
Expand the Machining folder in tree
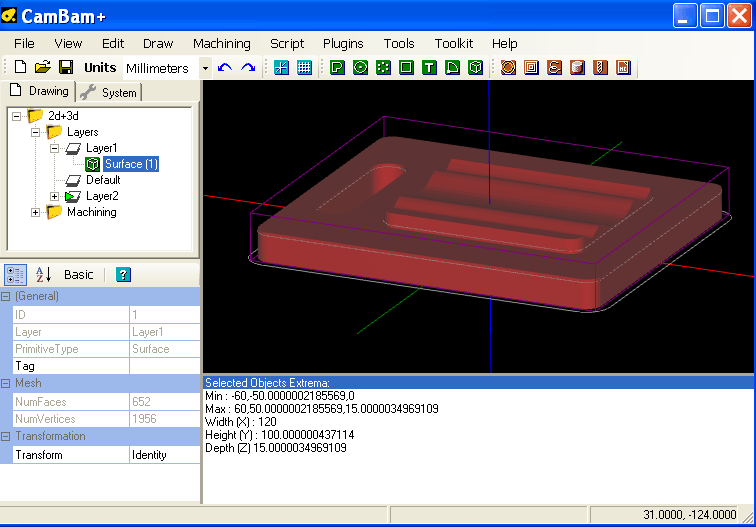[x=37, y=212]
